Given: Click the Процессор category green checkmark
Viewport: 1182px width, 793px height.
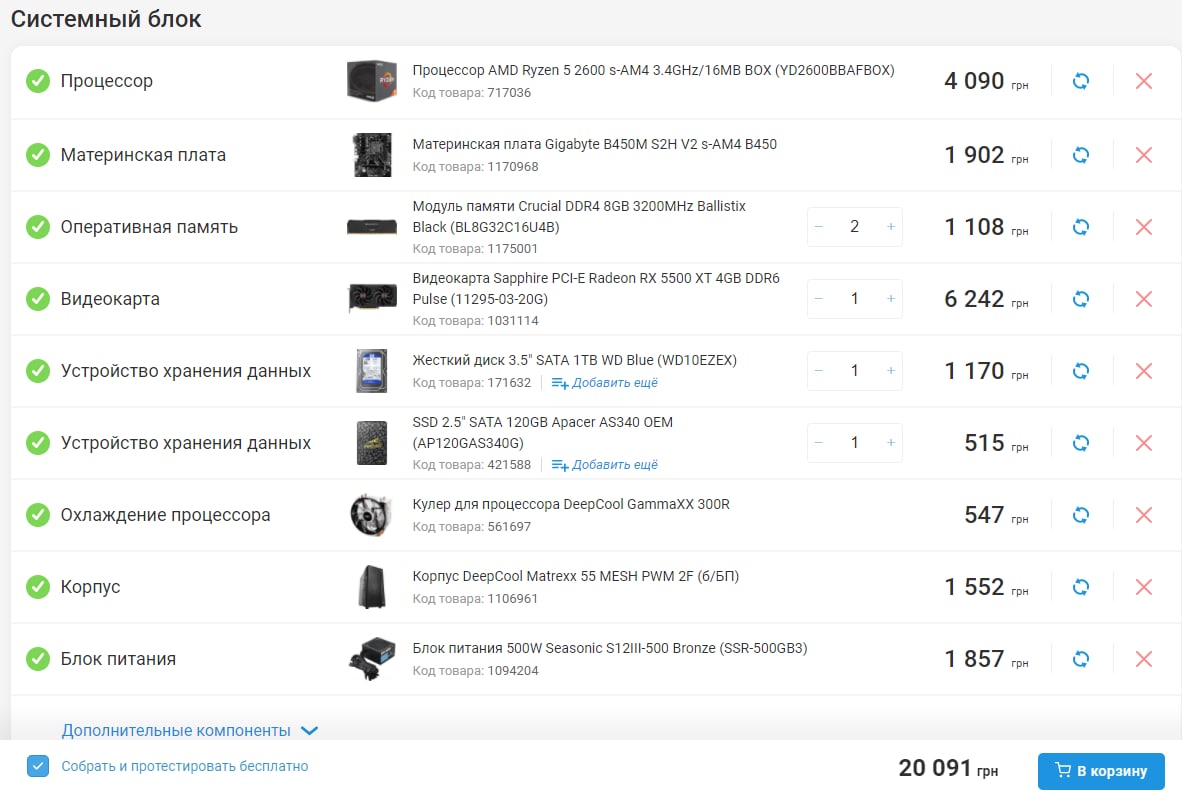Looking at the screenshot, I should [x=38, y=81].
